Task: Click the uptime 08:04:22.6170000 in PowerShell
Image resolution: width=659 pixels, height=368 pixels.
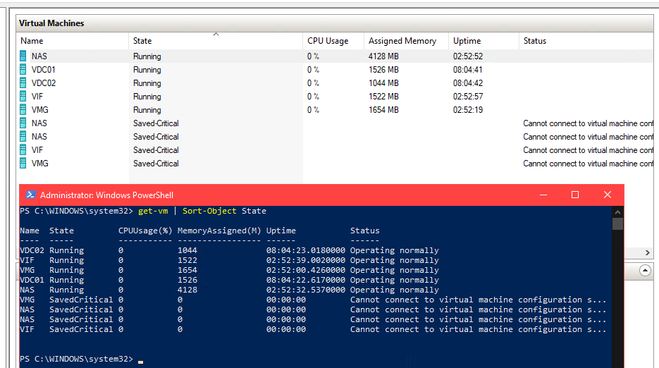Action: tap(306, 280)
